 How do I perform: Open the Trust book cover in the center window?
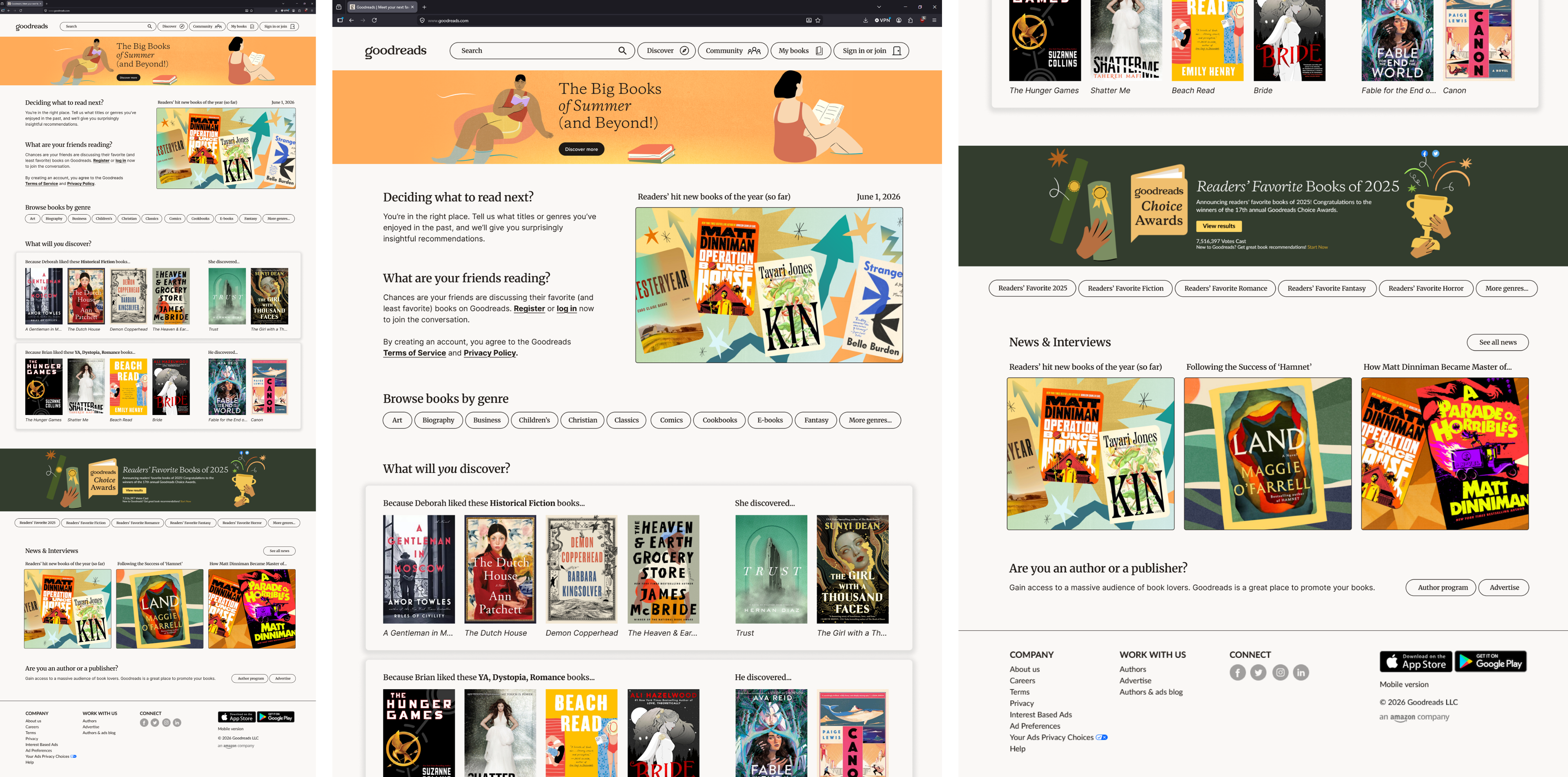[x=771, y=570]
